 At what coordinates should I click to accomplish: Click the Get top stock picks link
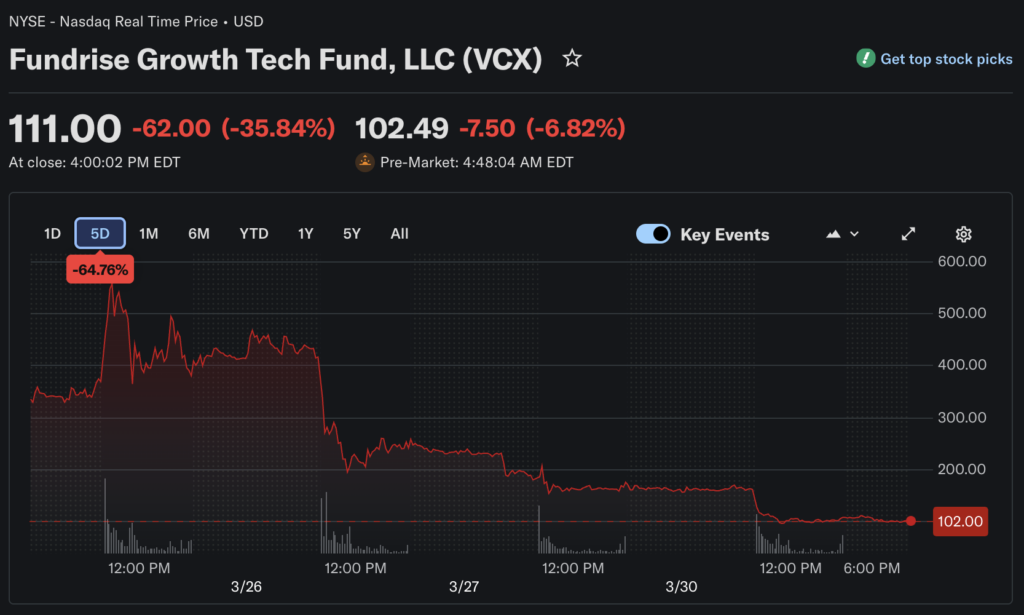(x=944, y=59)
